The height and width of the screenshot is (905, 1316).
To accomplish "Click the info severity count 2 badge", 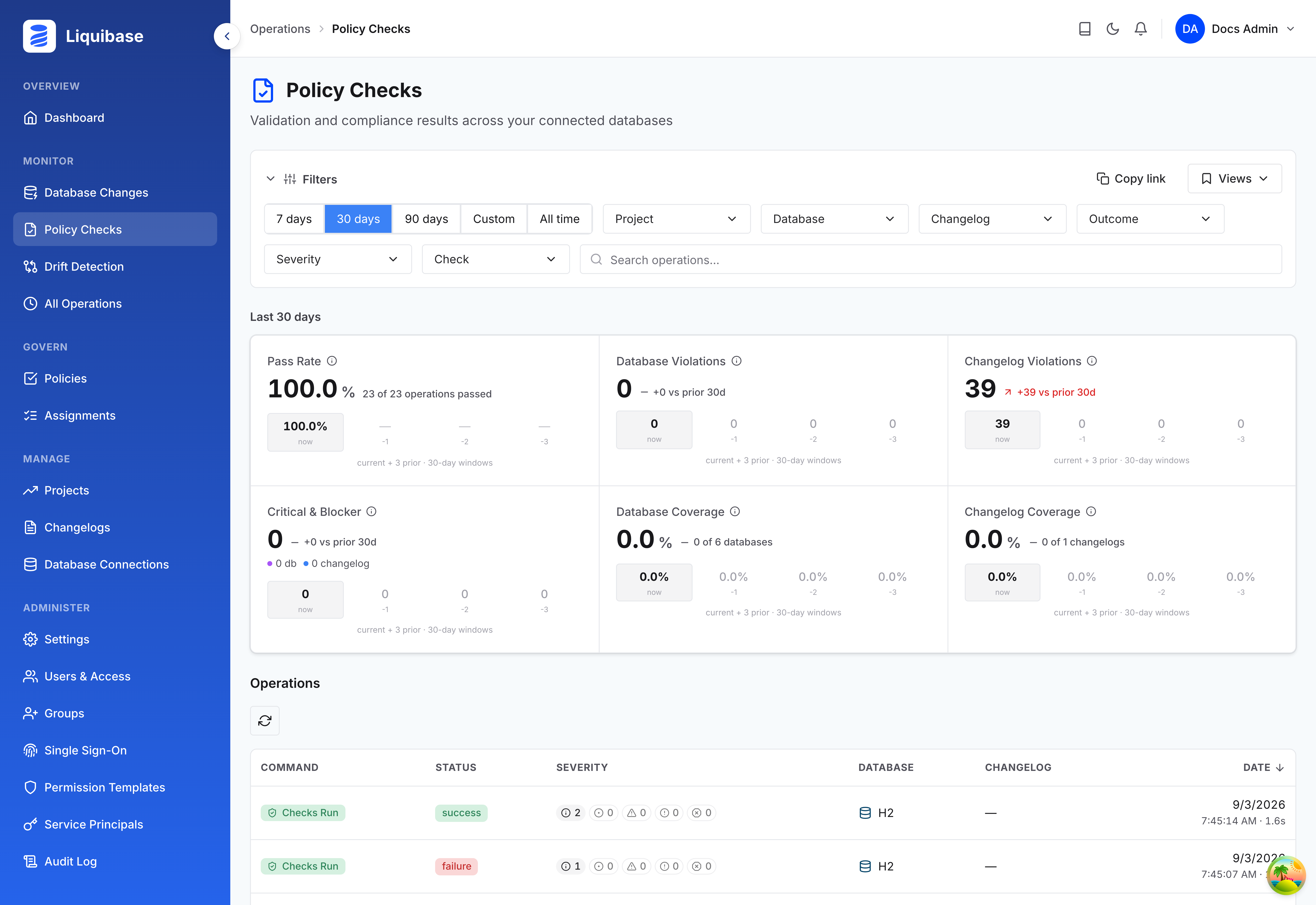I will (571, 813).
